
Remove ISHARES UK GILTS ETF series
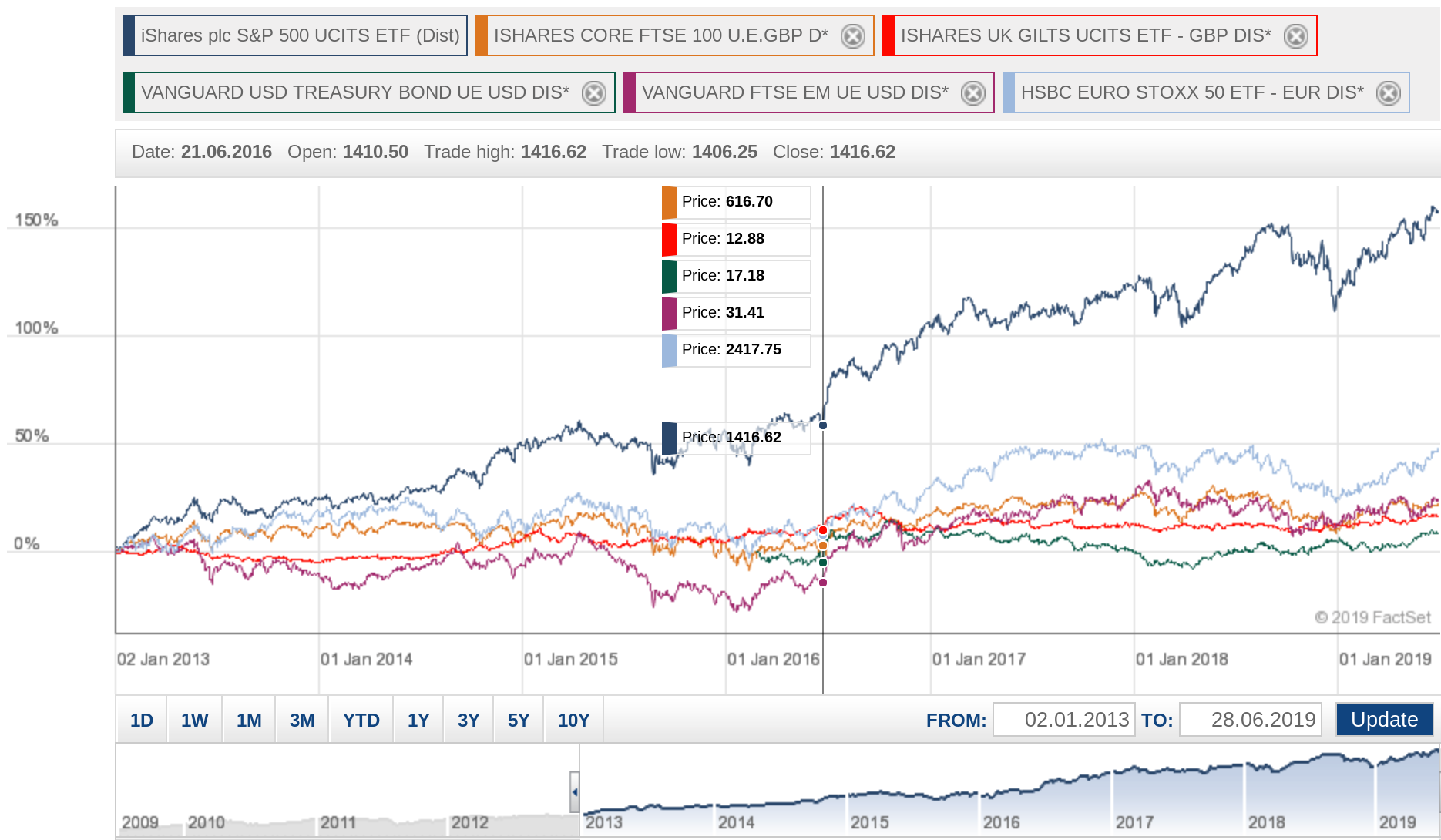pos(1295,36)
